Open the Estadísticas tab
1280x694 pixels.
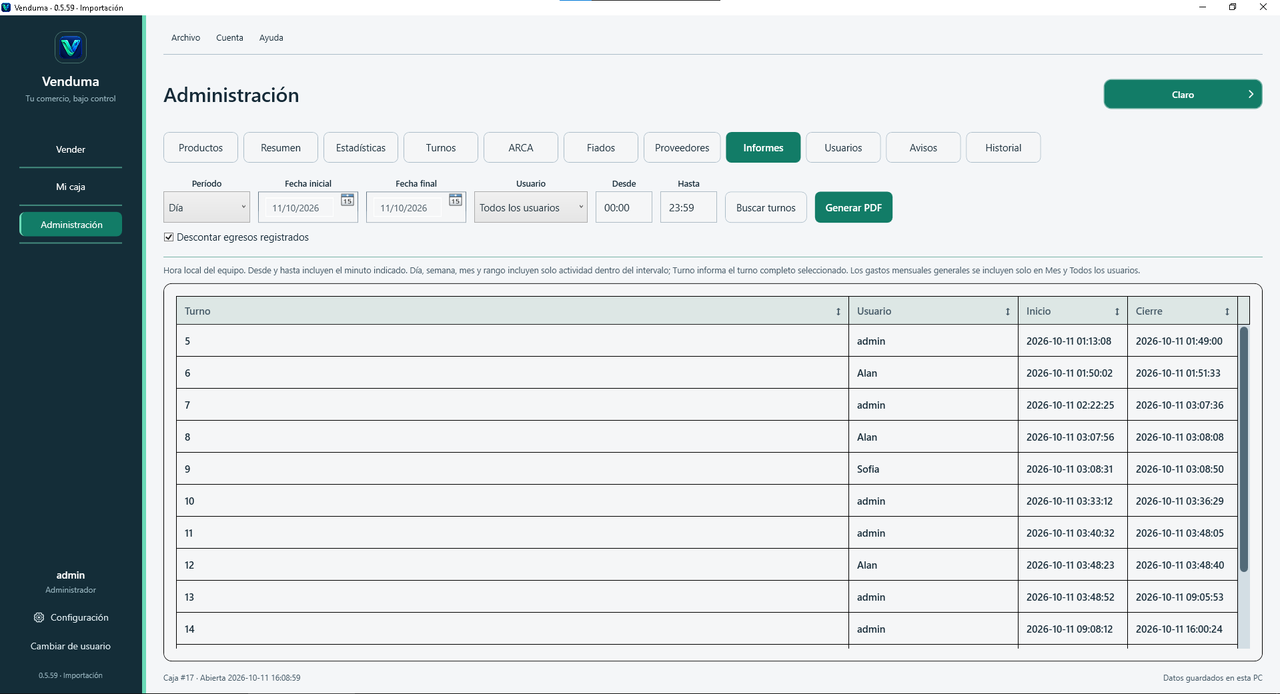(x=361, y=147)
